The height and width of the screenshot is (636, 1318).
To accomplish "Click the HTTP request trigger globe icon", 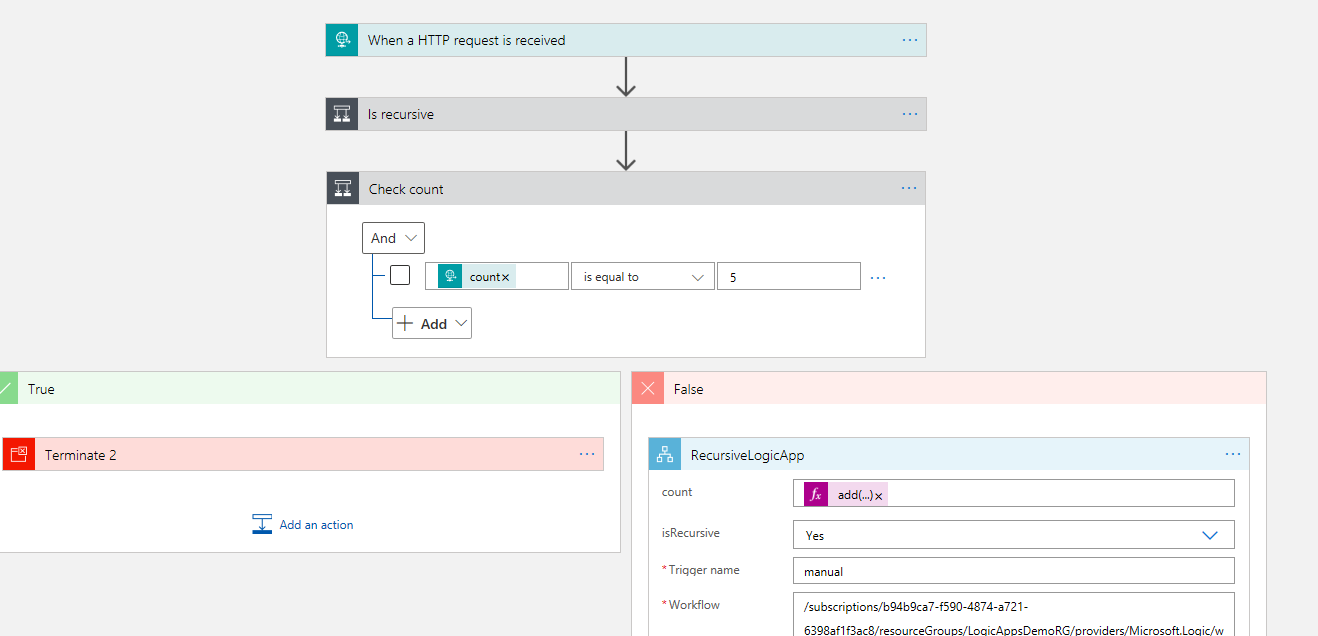I will tap(342, 40).
